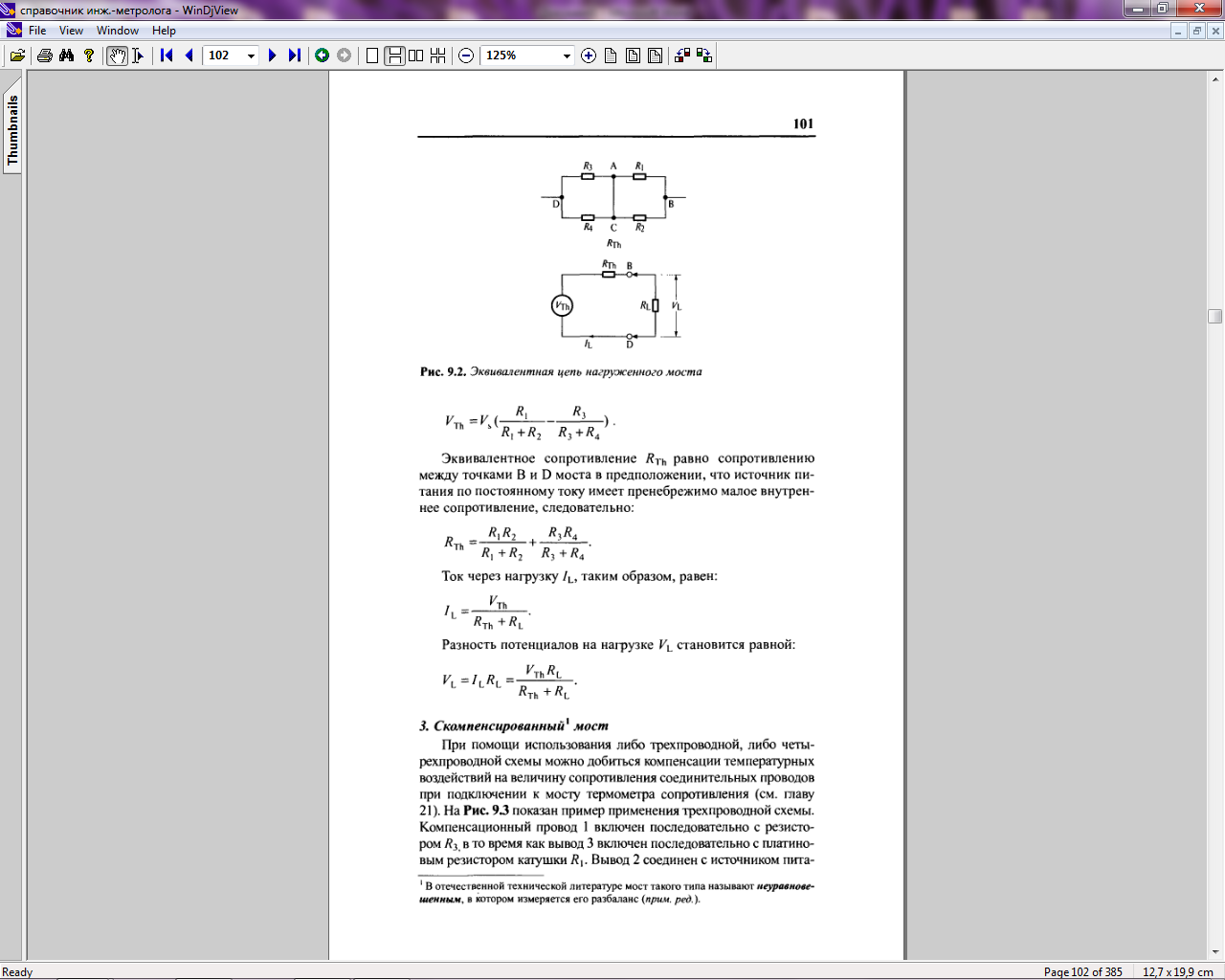Go to the previous page
The image size is (1225, 980).
pos(189,56)
